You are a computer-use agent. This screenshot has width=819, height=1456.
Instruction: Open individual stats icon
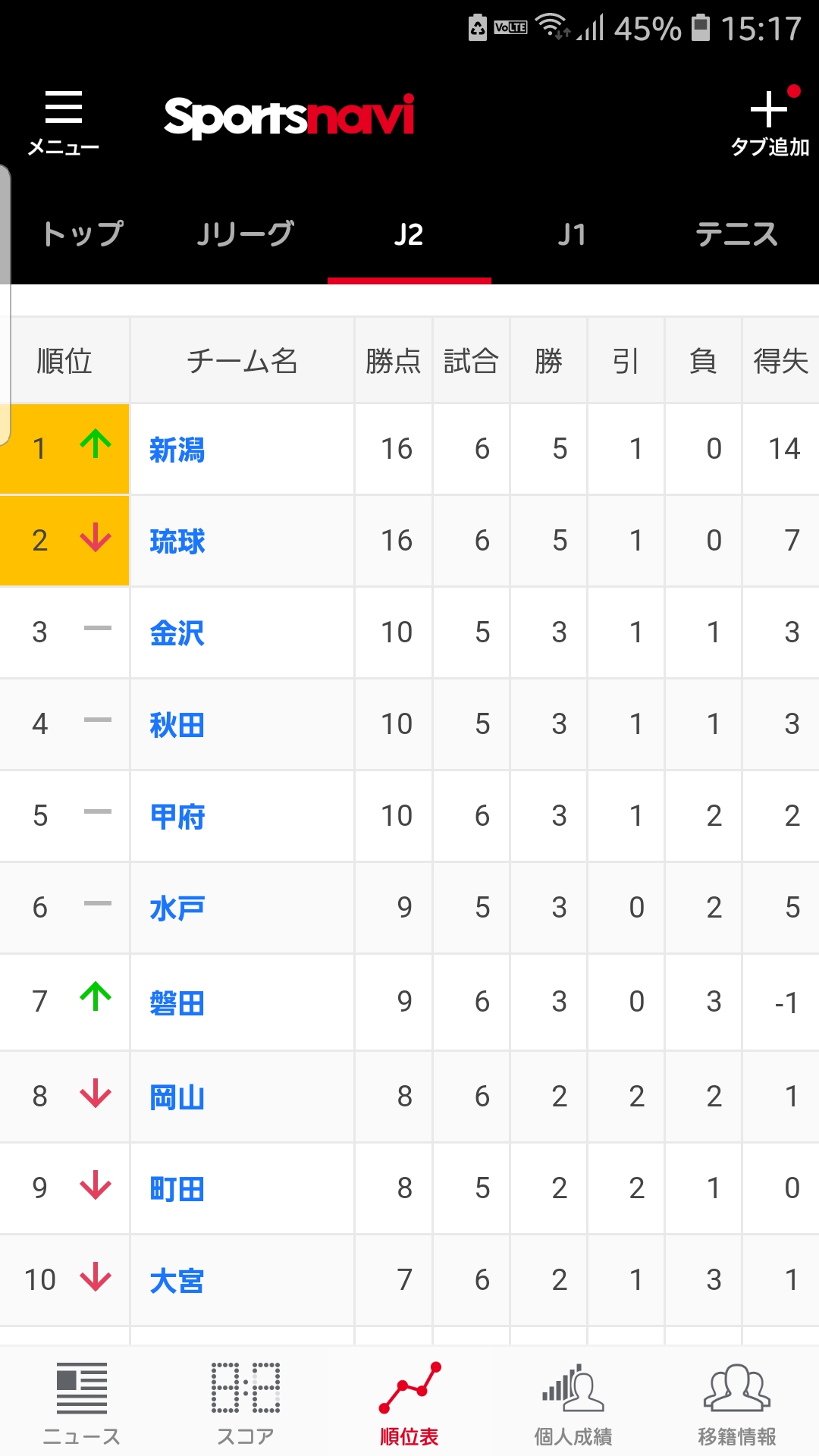pyautogui.click(x=573, y=1389)
